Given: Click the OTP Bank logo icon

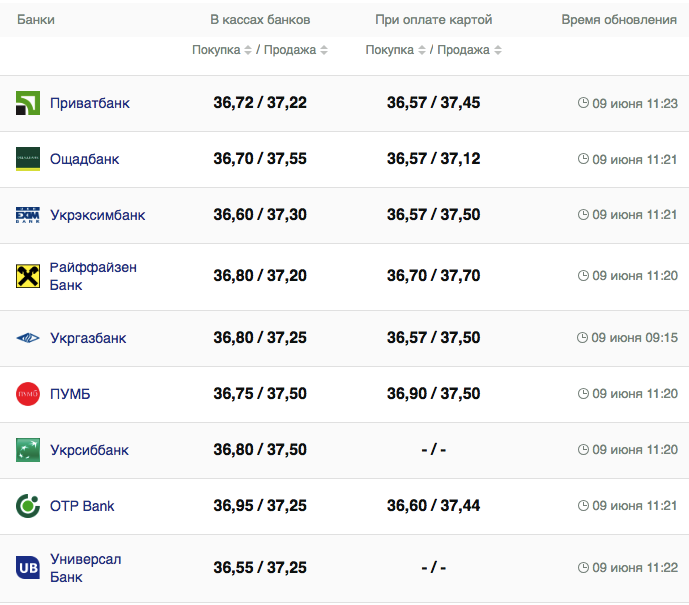Looking at the screenshot, I should click(x=28, y=506).
